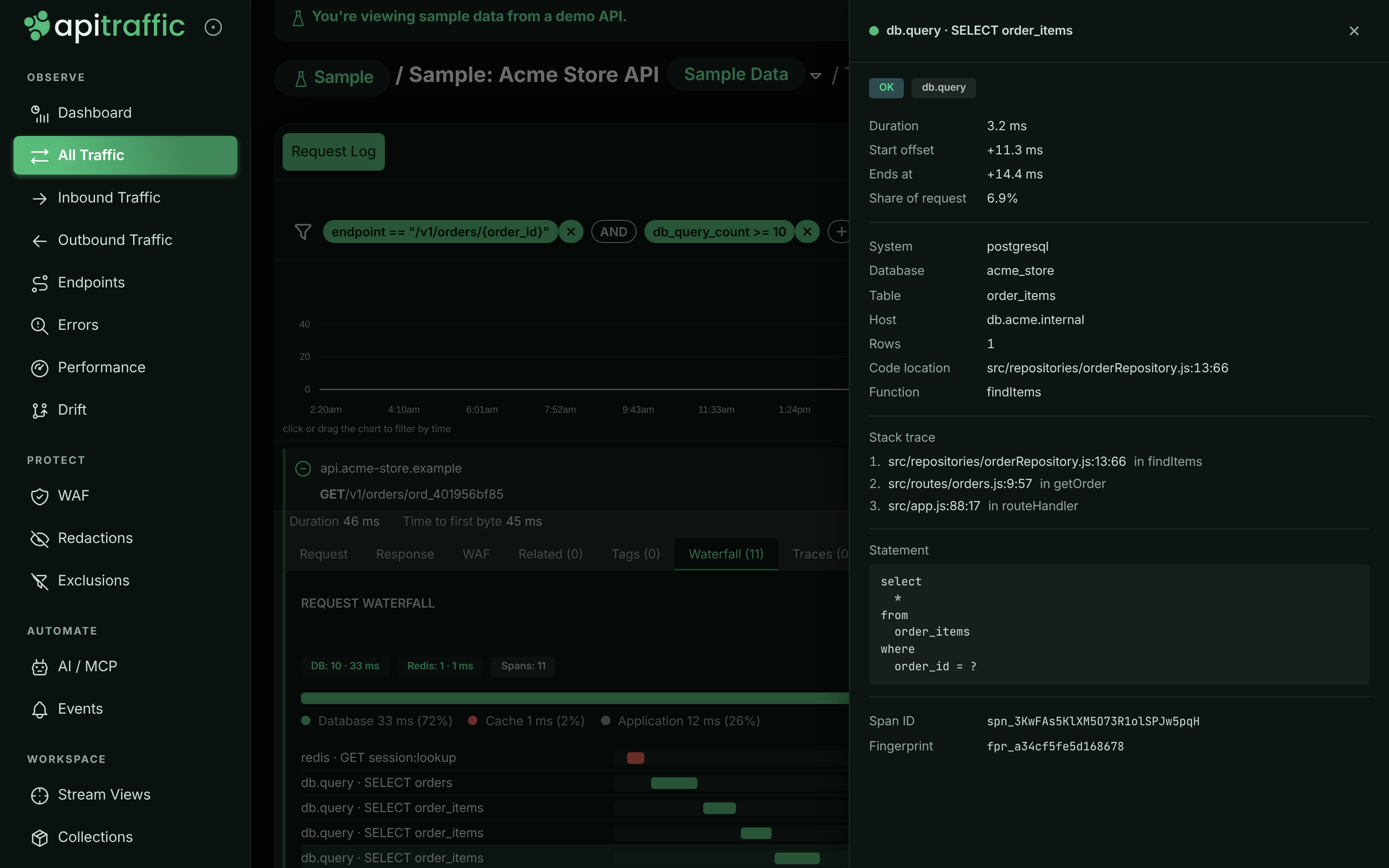Open the Events bell icon
The height and width of the screenshot is (868, 1389).
click(40, 709)
